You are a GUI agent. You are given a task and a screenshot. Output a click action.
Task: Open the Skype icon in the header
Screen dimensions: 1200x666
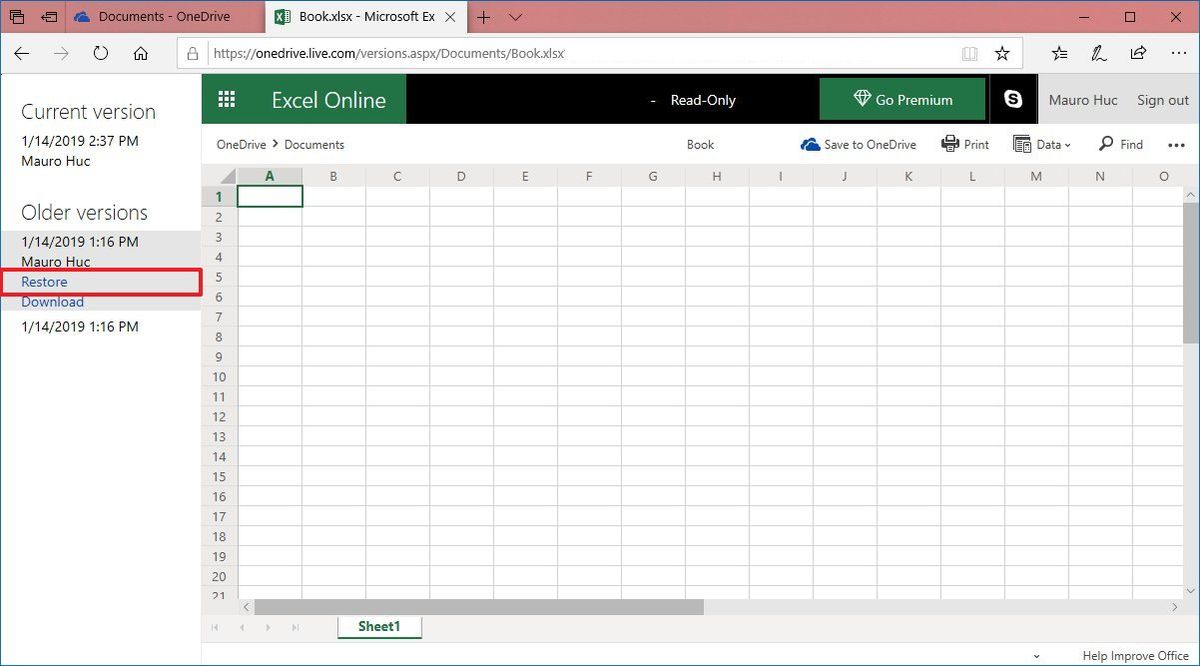point(1014,99)
